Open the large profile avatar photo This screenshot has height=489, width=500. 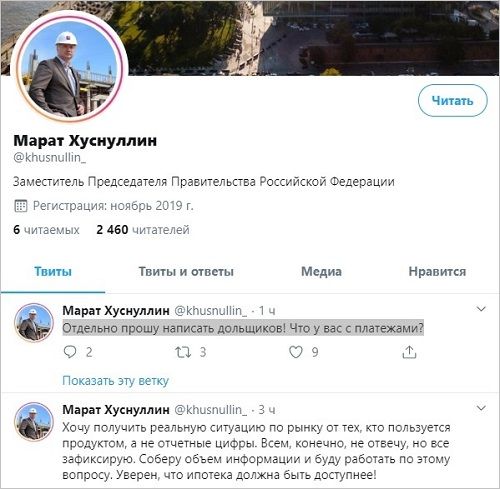click(69, 69)
